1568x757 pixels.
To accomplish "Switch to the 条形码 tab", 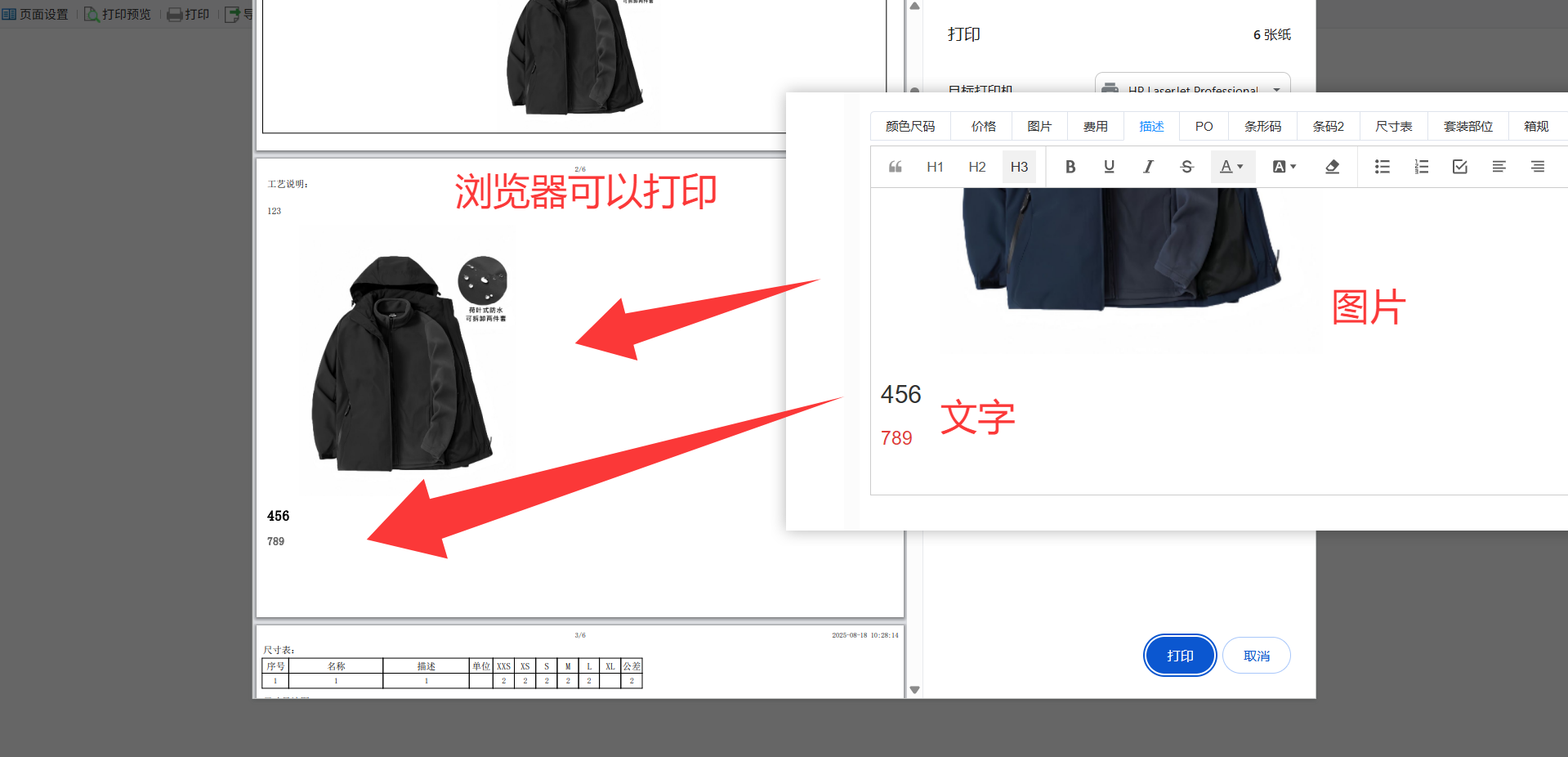I will tap(1262, 127).
